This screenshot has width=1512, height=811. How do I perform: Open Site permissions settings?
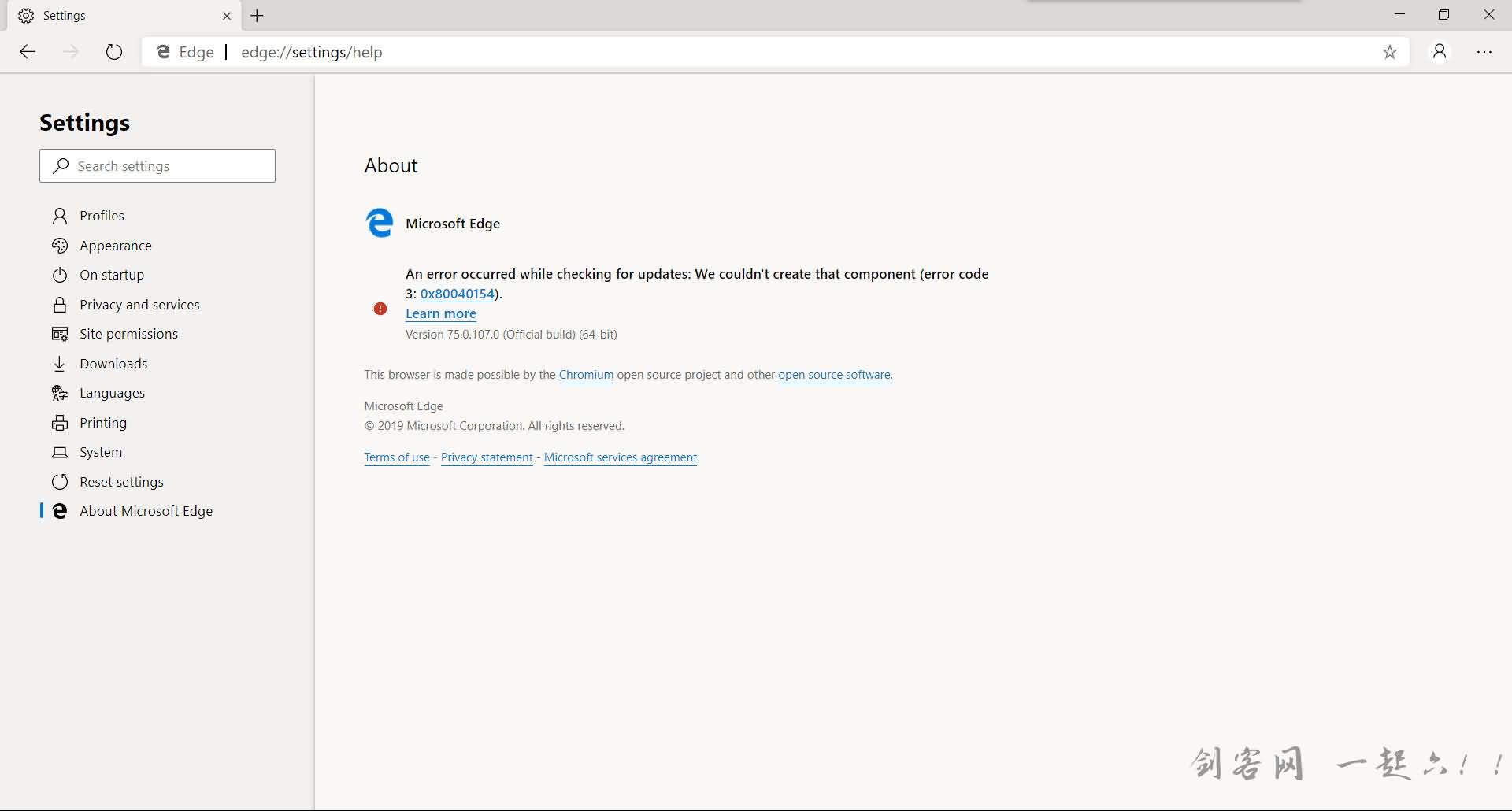(x=128, y=334)
